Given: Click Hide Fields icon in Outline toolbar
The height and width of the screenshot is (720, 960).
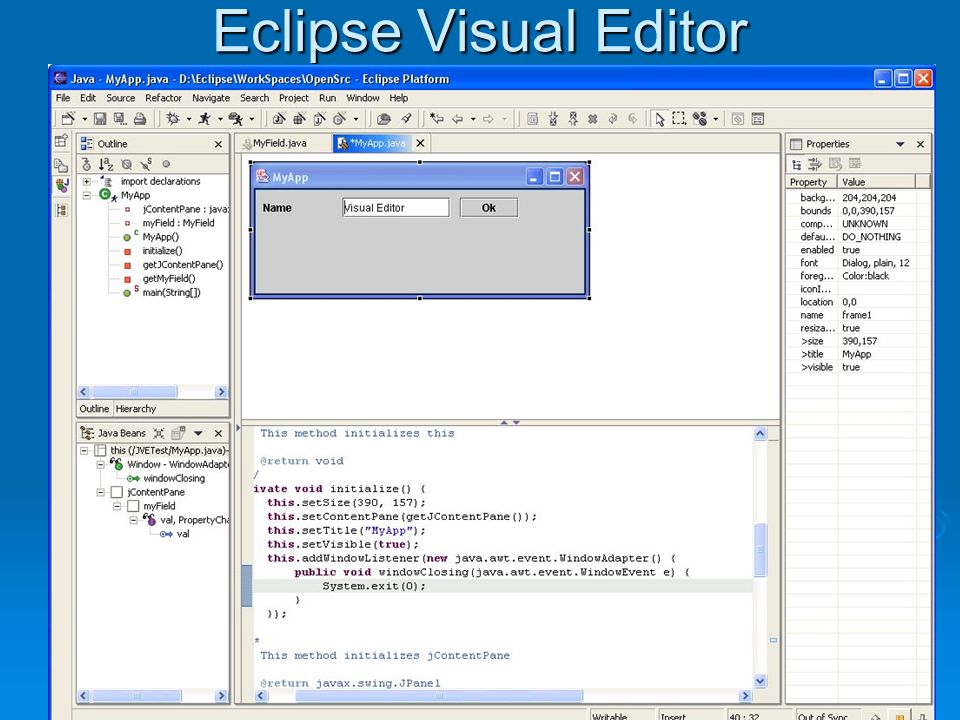Looking at the screenshot, I should pyautogui.click(x=126, y=164).
